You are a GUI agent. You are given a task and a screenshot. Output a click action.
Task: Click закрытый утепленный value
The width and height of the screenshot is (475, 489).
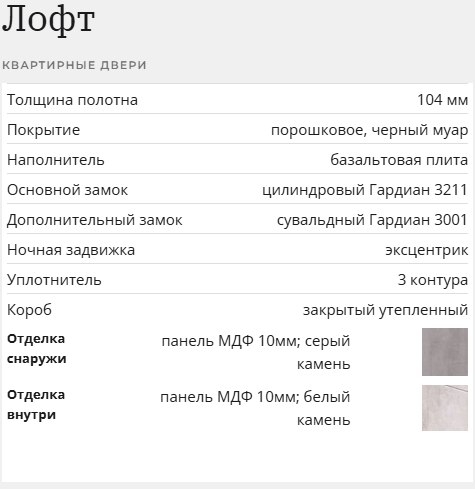coord(385,310)
